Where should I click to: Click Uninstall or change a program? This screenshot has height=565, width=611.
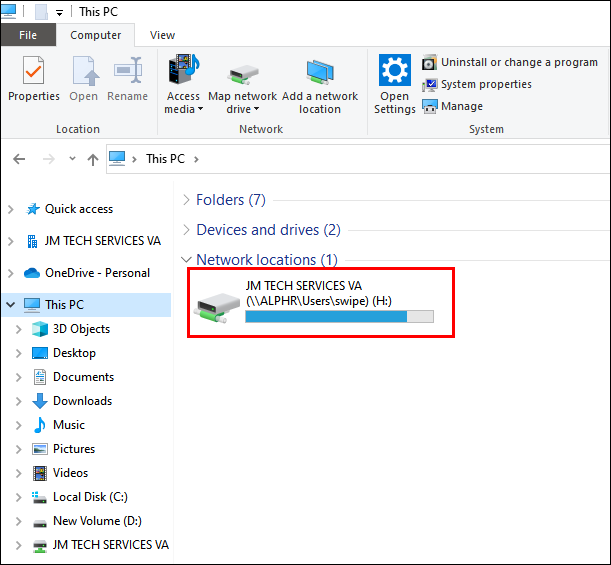coord(510,62)
